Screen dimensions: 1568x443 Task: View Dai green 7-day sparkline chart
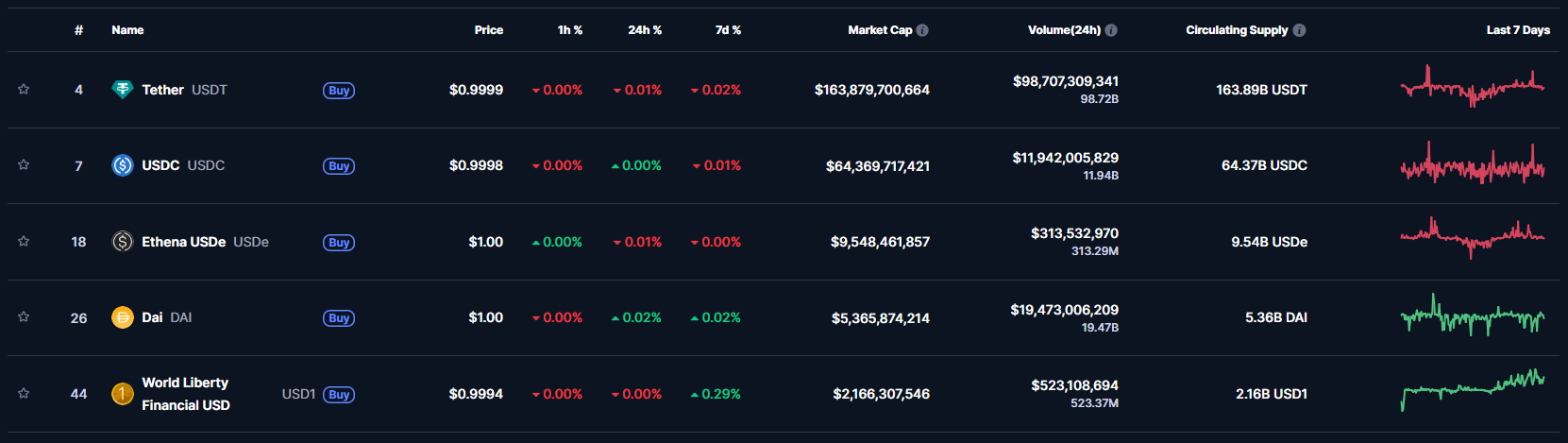click(1473, 315)
